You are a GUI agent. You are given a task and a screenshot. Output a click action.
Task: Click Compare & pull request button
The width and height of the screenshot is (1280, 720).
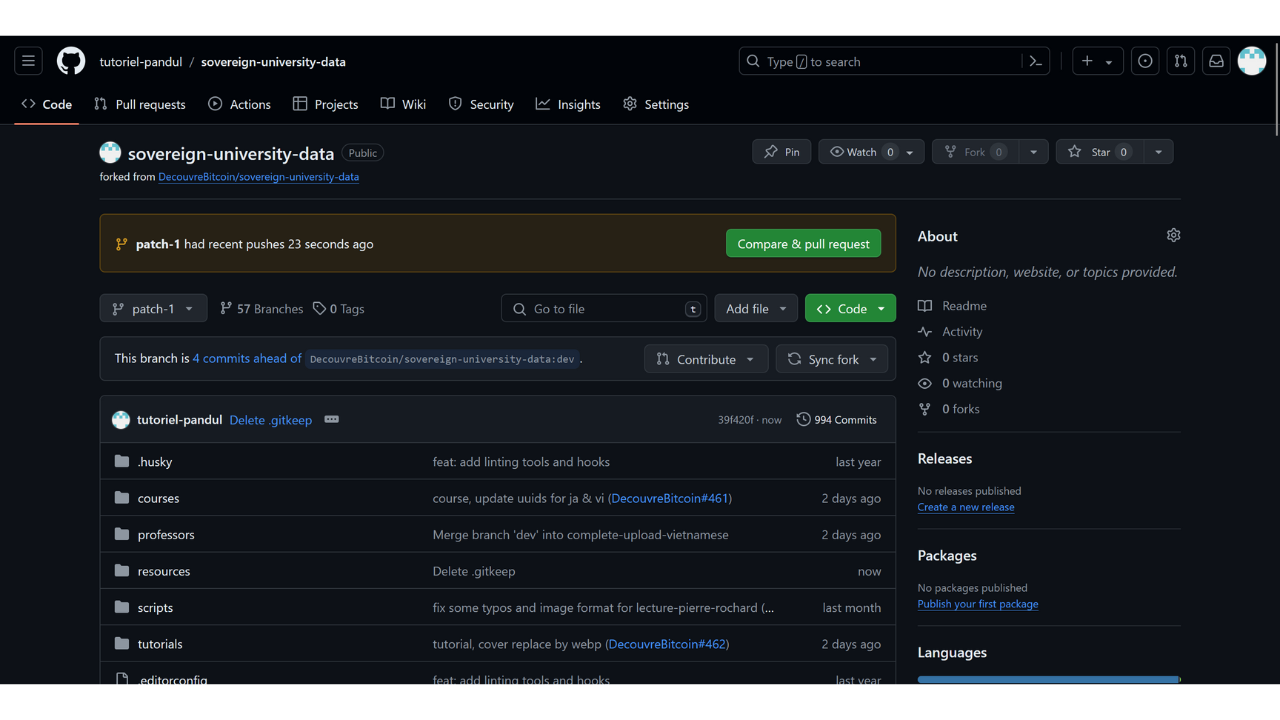point(803,243)
